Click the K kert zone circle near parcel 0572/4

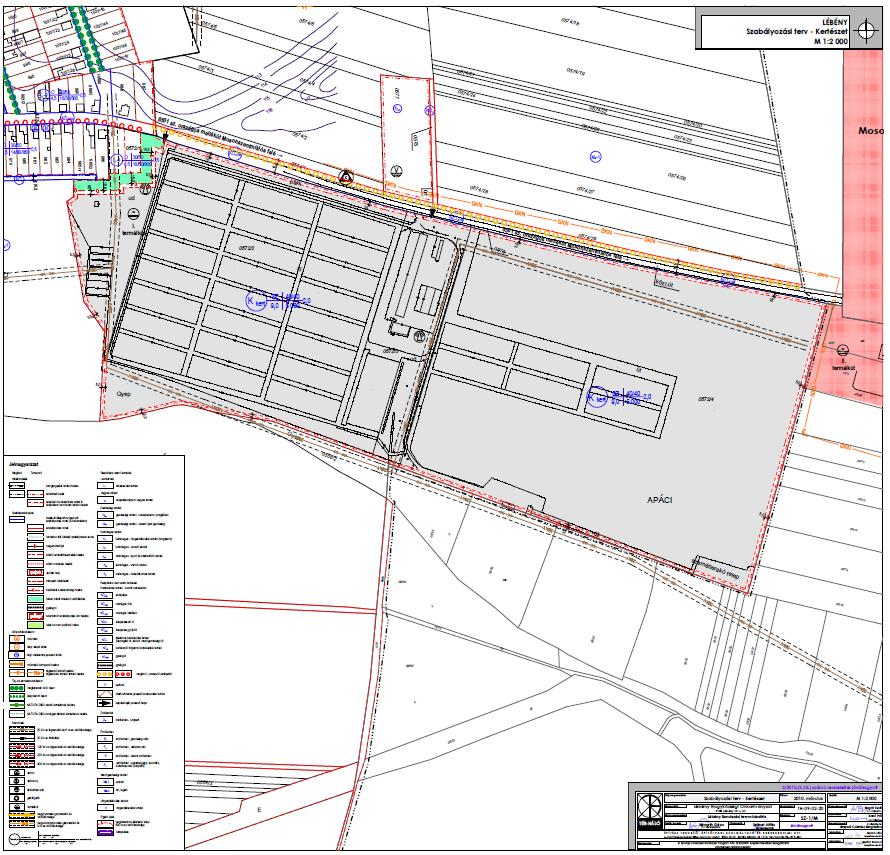(597, 397)
